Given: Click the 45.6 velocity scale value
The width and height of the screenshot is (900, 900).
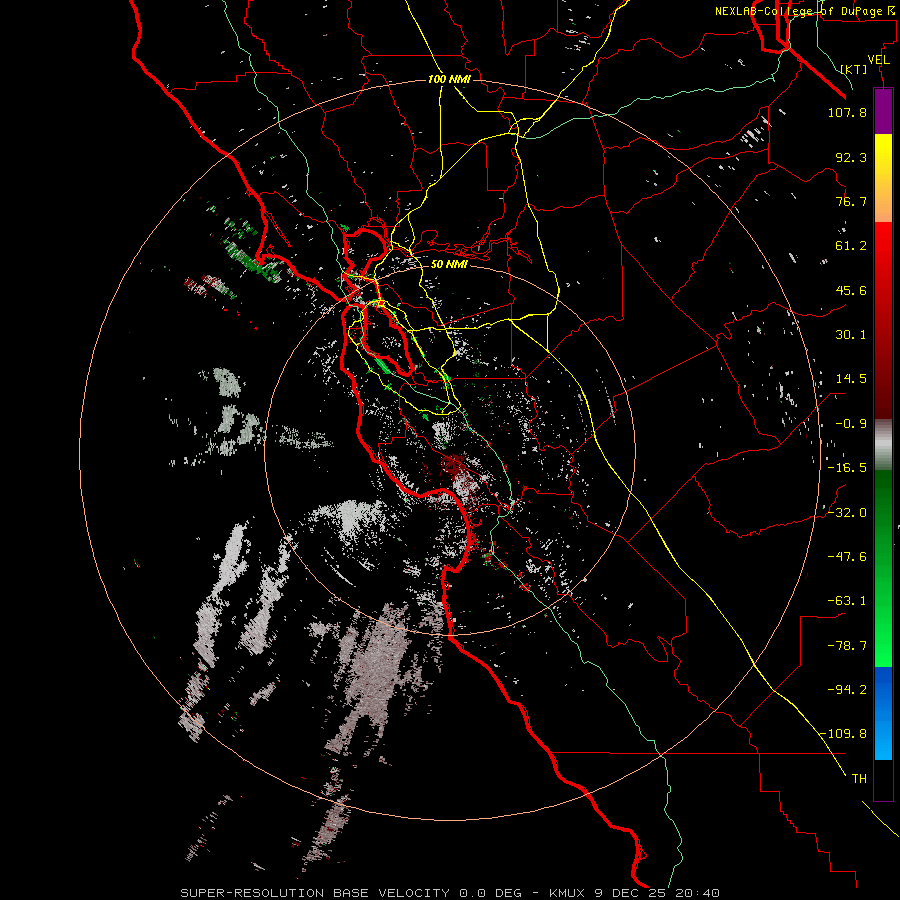Looking at the screenshot, I should (851, 290).
